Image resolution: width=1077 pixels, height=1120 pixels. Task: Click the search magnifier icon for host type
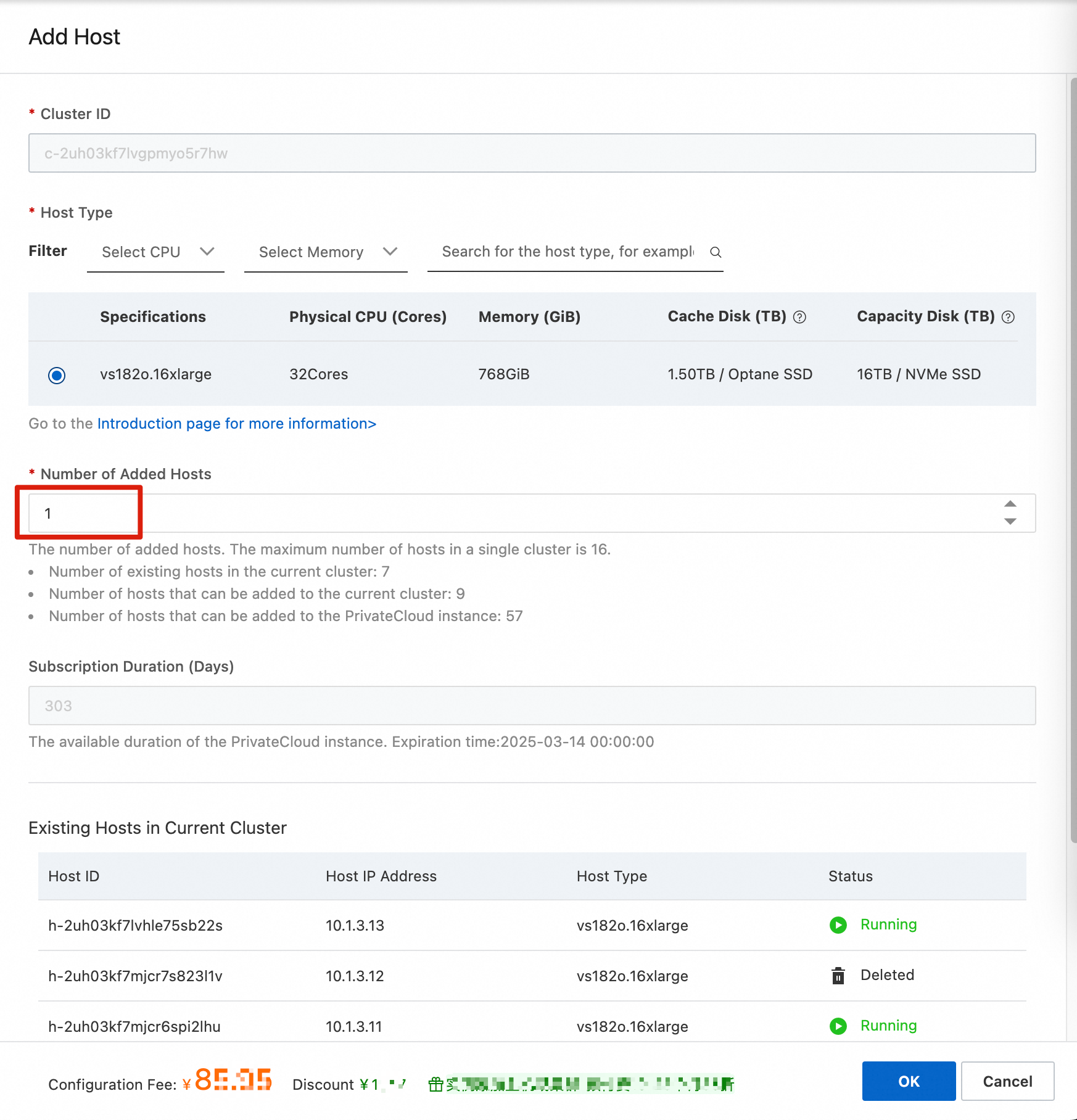(716, 252)
